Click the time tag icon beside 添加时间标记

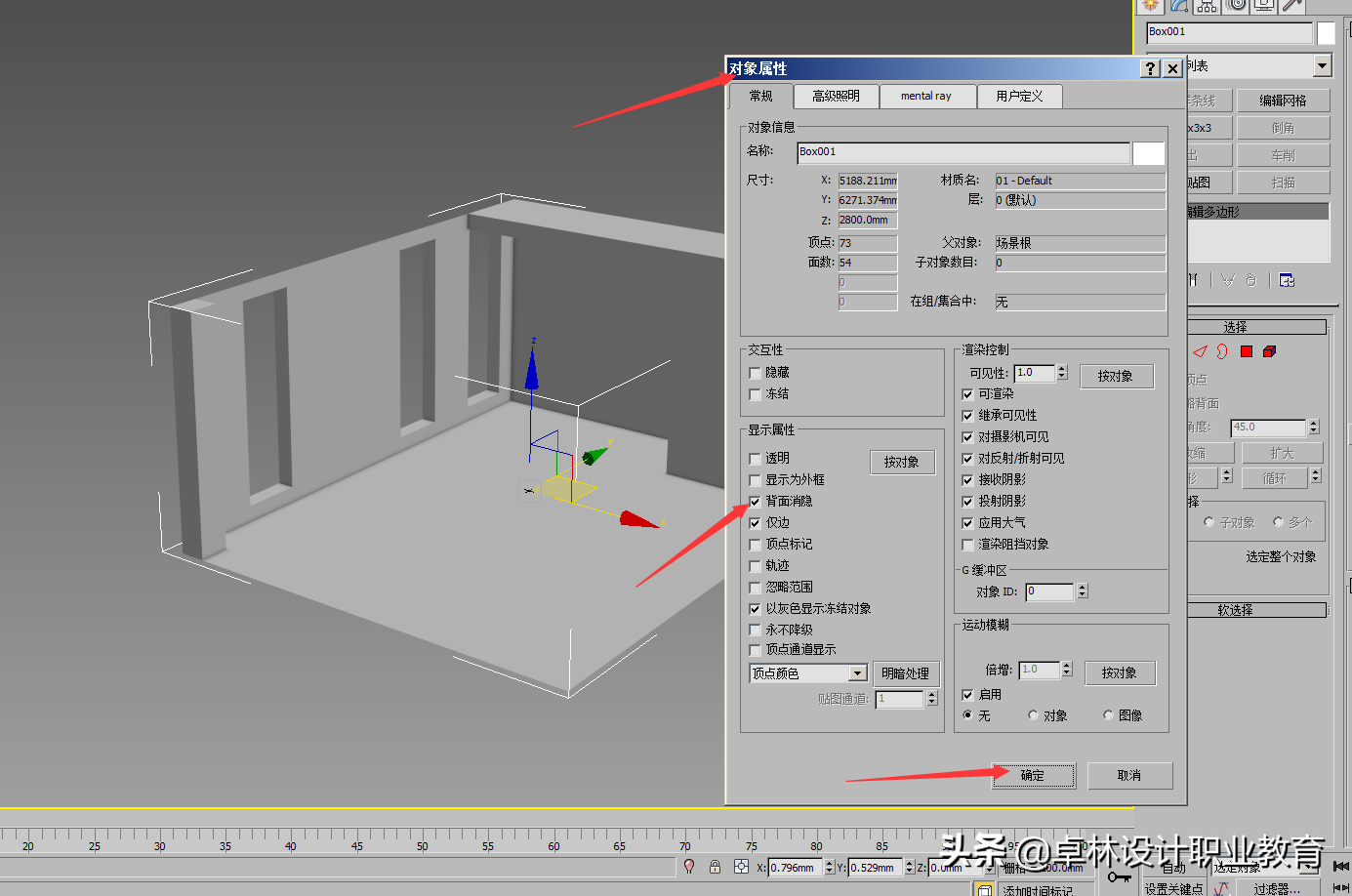[984, 889]
